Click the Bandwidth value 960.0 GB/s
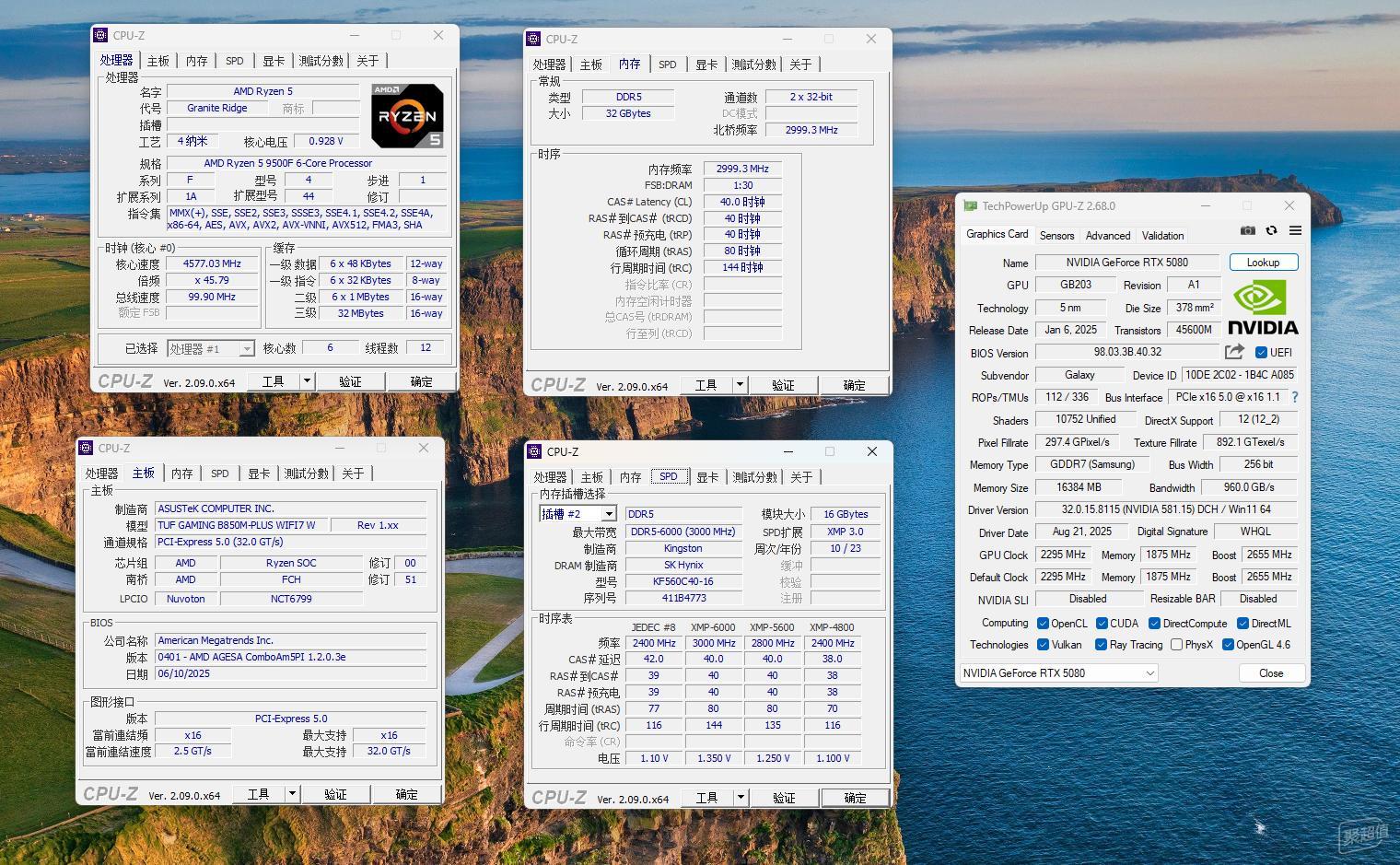Image resolution: width=1400 pixels, height=865 pixels. coord(1249,487)
